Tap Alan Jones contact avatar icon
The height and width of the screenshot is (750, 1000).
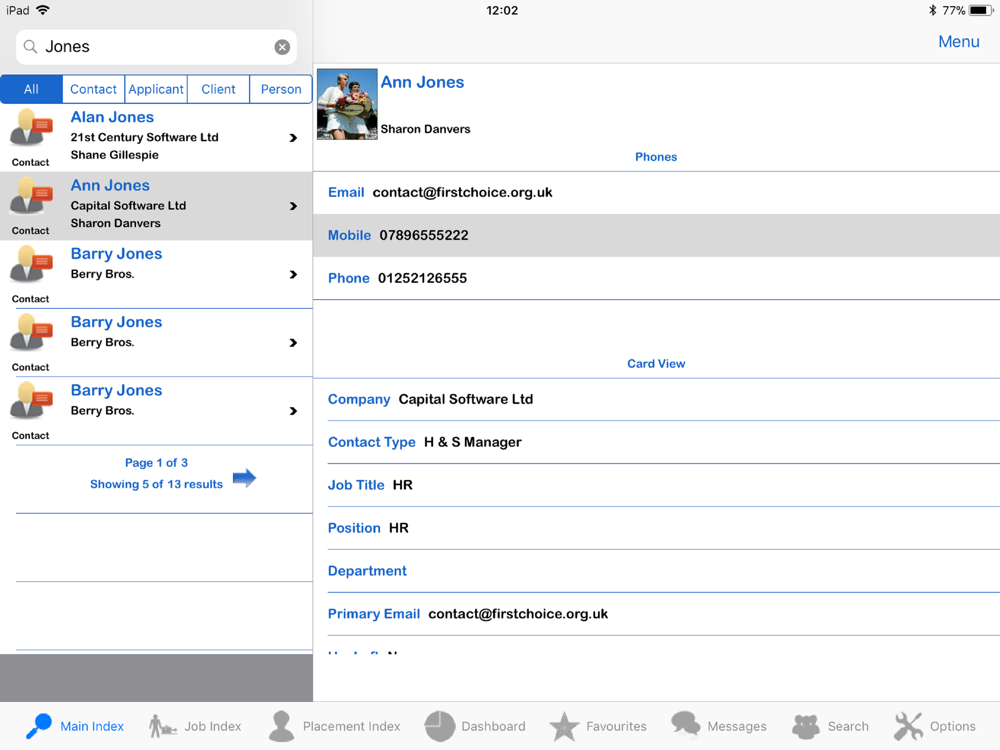pyautogui.click(x=31, y=128)
